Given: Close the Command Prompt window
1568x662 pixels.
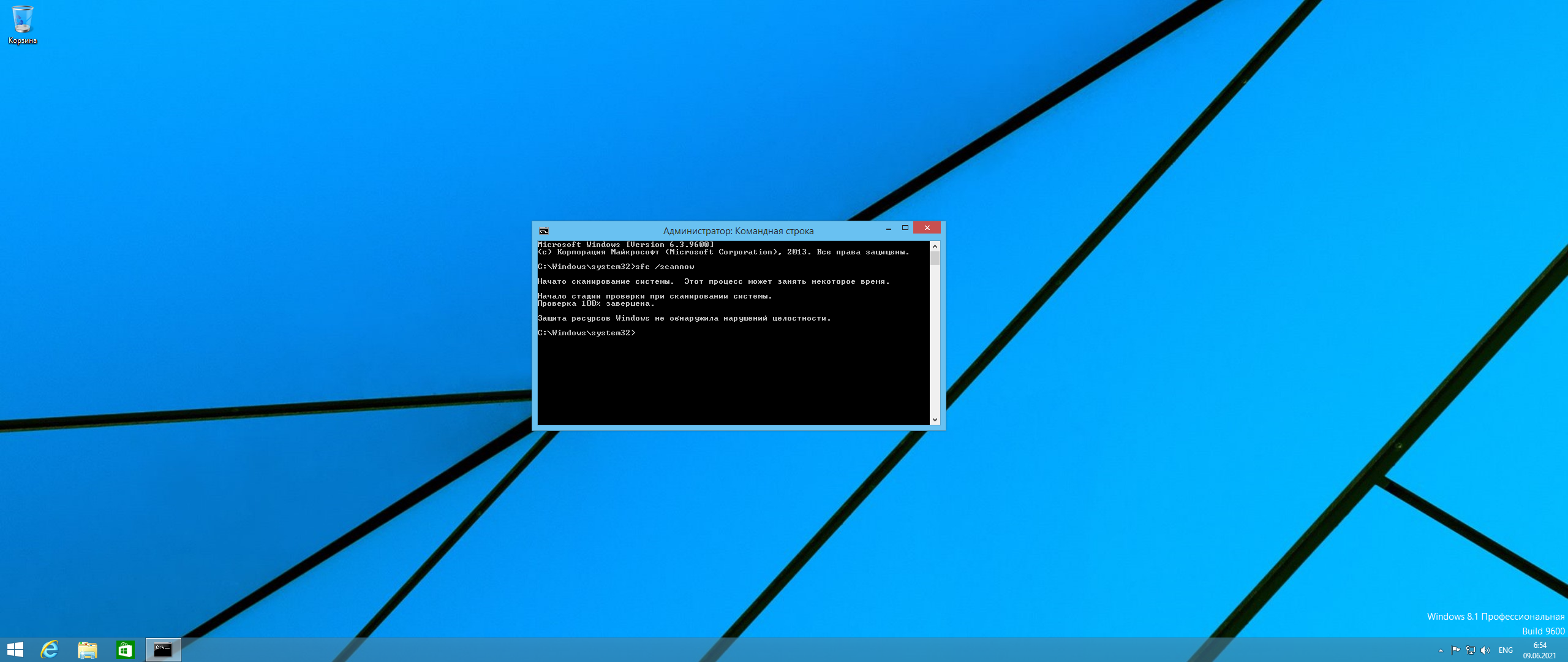Looking at the screenshot, I should (x=927, y=228).
